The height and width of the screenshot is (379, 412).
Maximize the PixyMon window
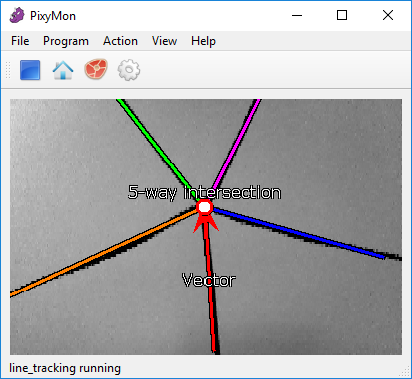(x=342, y=15)
